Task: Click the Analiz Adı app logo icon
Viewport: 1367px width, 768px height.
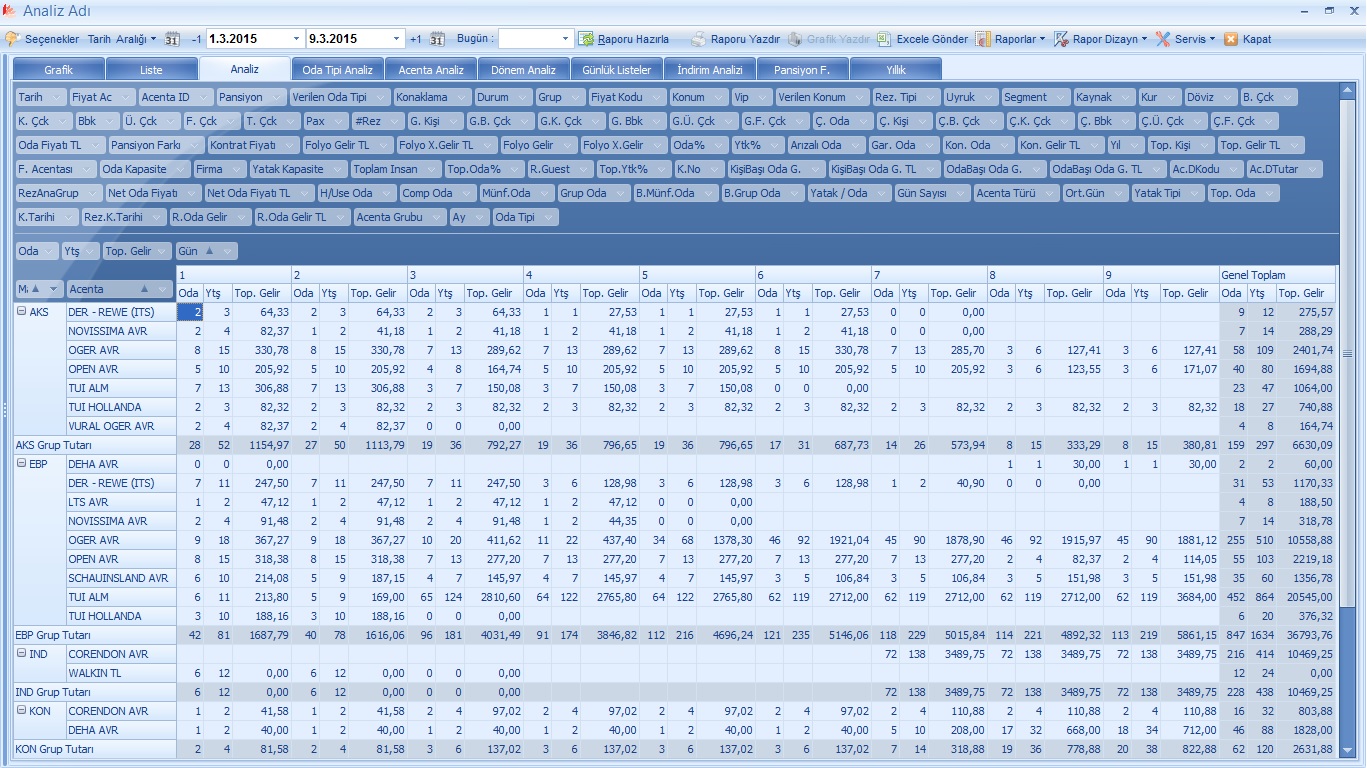Action: pyautogui.click(x=10, y=10)
